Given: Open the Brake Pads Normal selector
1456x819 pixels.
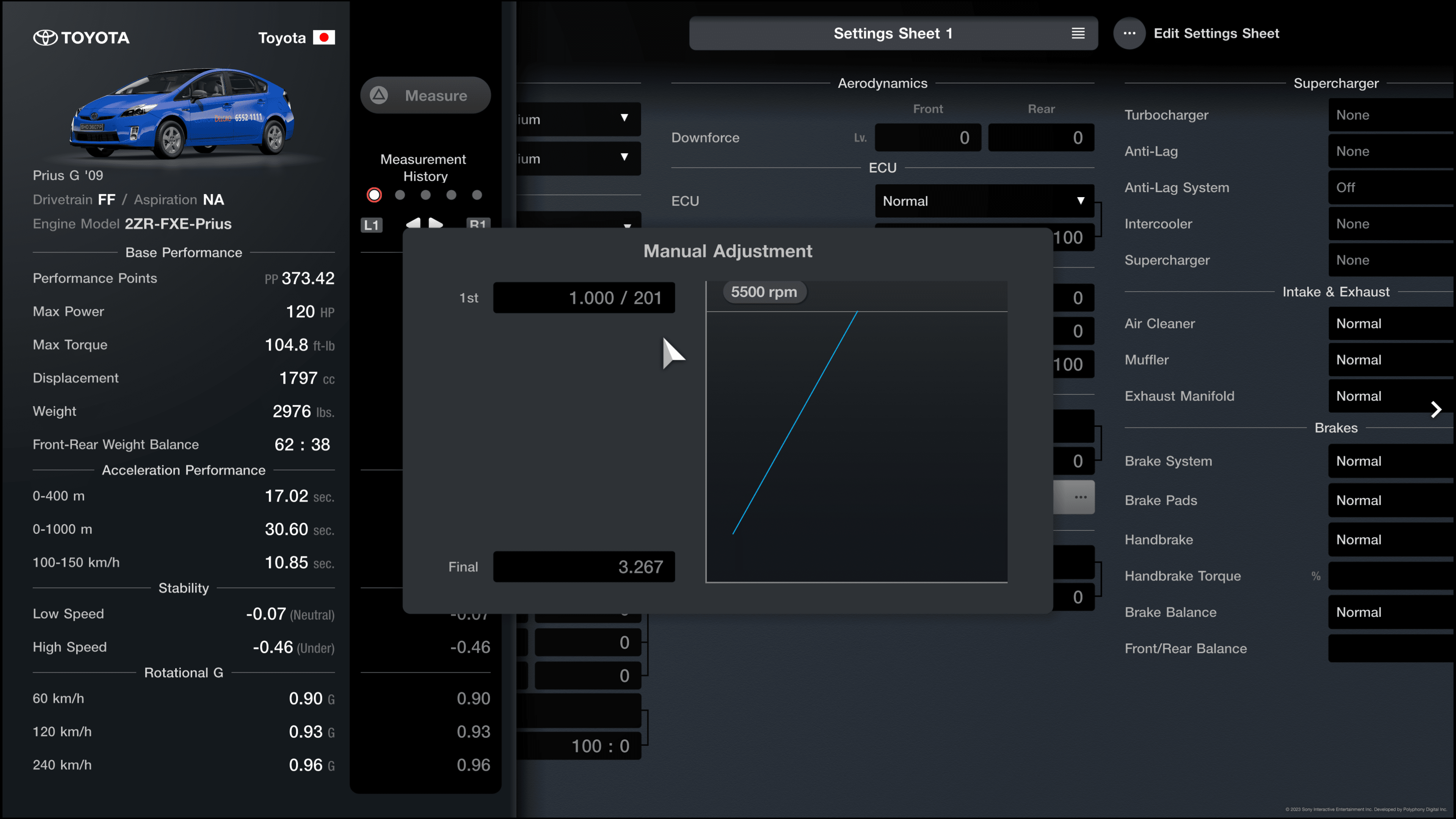Looking at the screenshot, I should click(1392, 501).
